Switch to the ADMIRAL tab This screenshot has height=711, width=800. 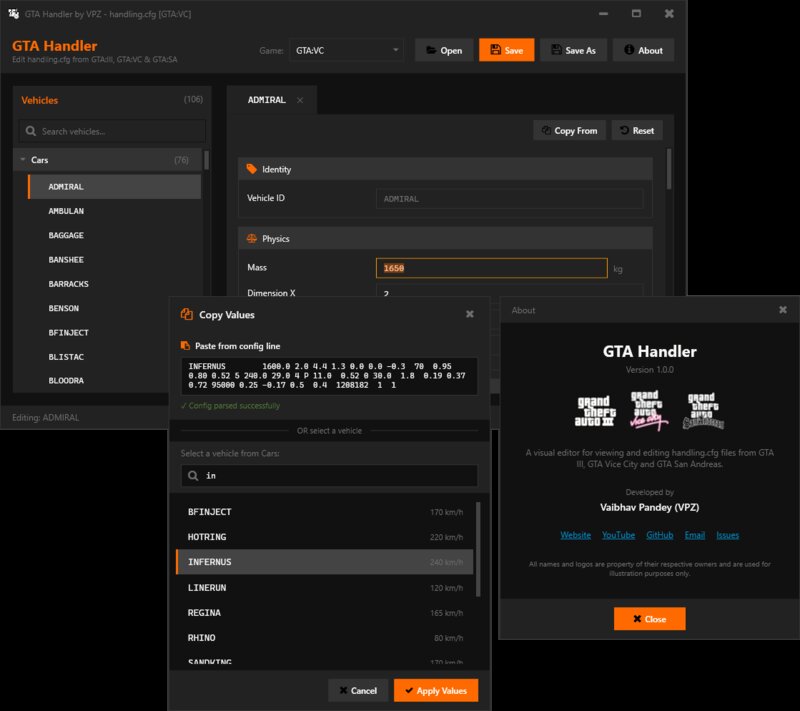266,100
